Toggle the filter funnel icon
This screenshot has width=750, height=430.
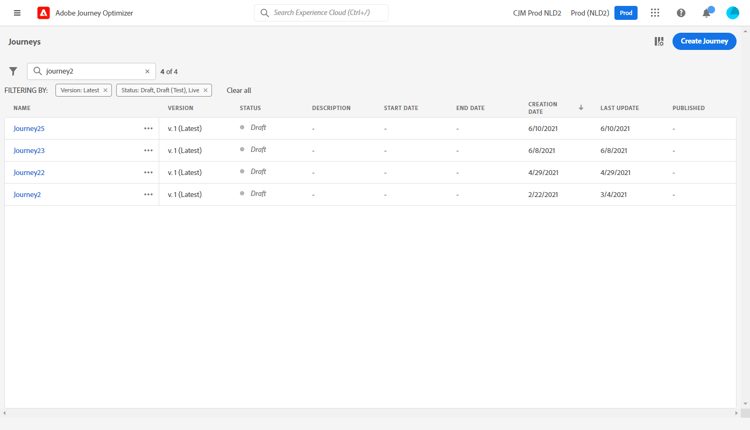point(13,71)
